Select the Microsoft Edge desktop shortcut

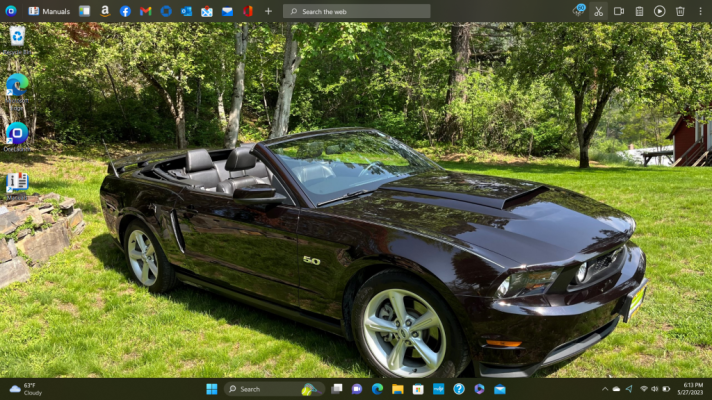[17, 92]
